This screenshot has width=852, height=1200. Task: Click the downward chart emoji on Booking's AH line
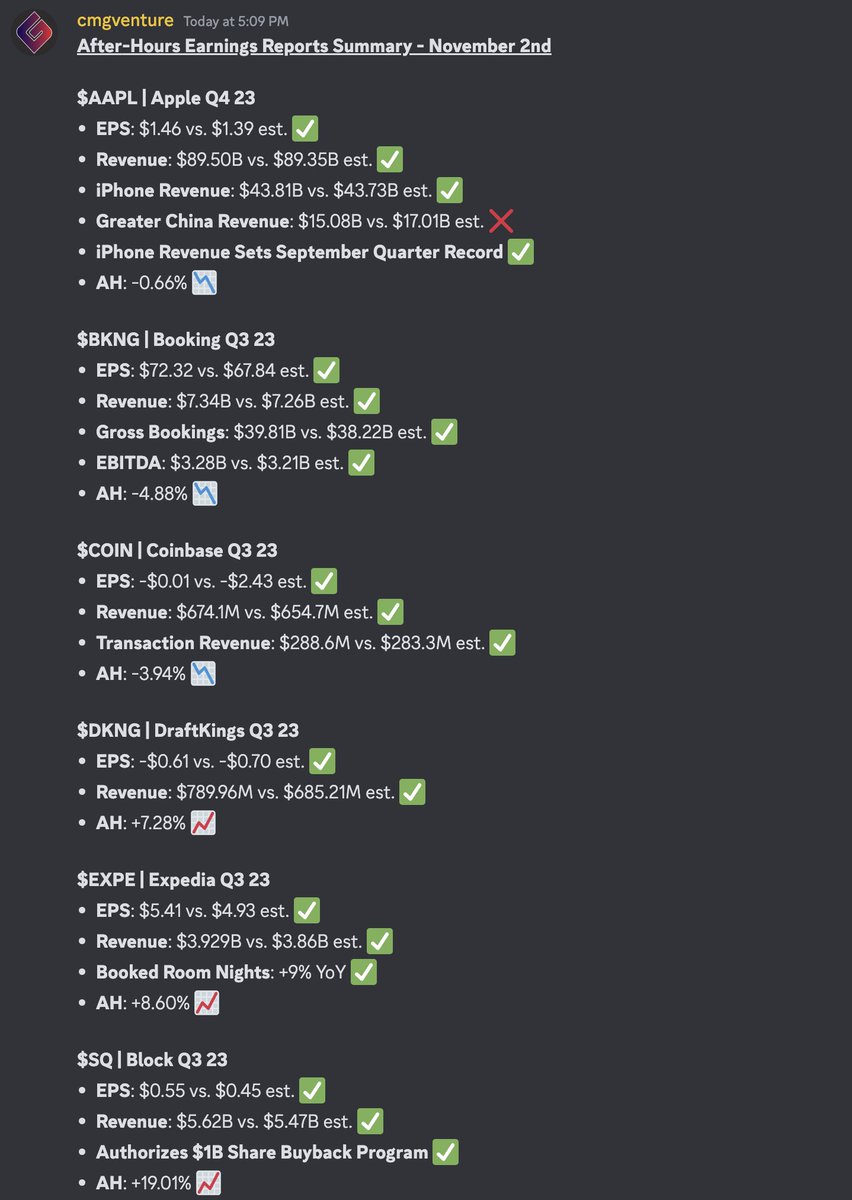[x=205, y=493]
